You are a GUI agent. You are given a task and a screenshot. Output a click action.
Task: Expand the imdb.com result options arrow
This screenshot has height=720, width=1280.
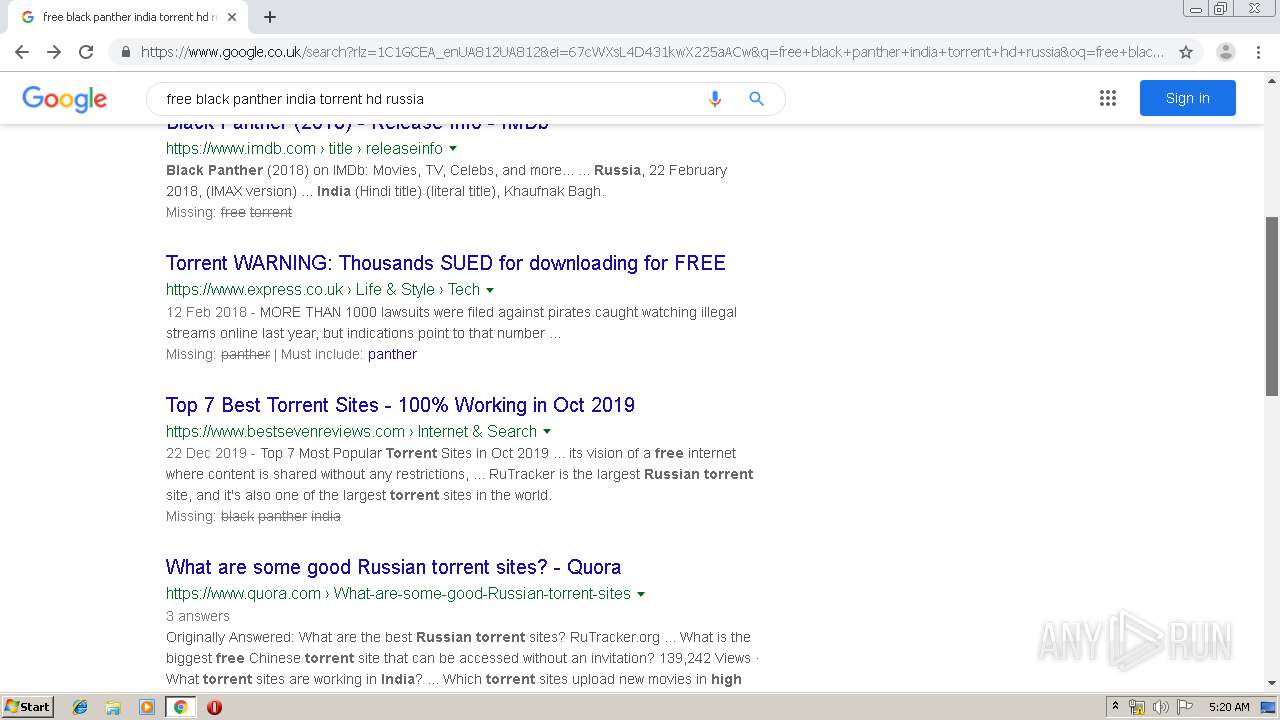click(x=453, y=149)
